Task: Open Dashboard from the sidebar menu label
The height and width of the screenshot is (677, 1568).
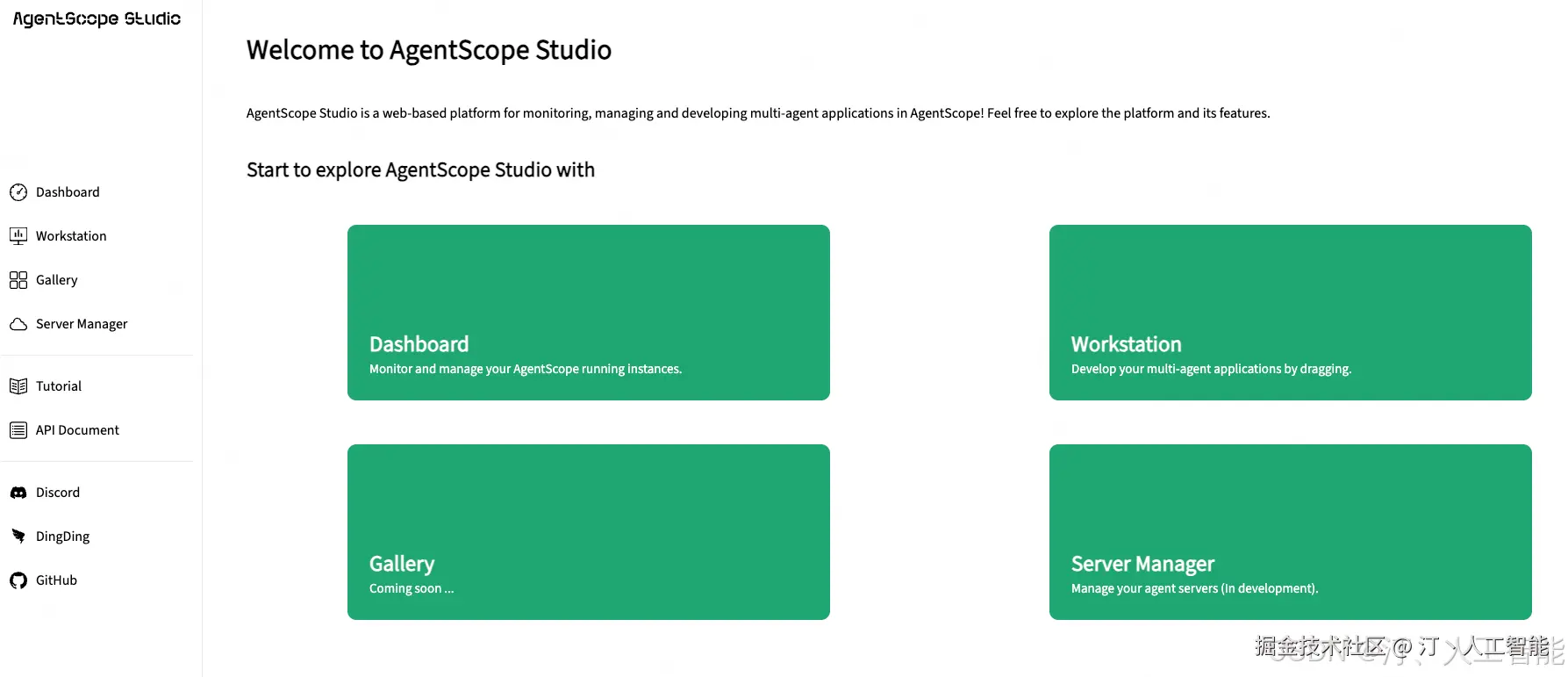Action: click(68, 192)
